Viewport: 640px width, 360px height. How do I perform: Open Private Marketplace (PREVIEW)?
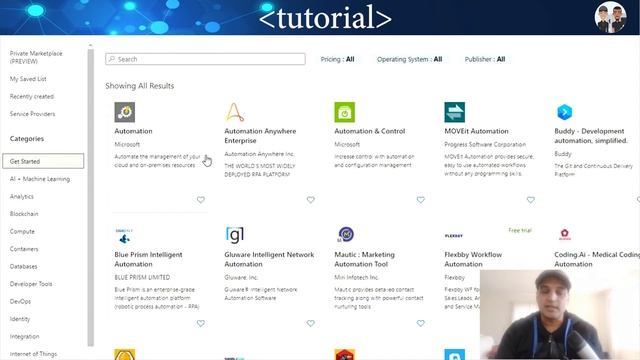click(36, 57)
